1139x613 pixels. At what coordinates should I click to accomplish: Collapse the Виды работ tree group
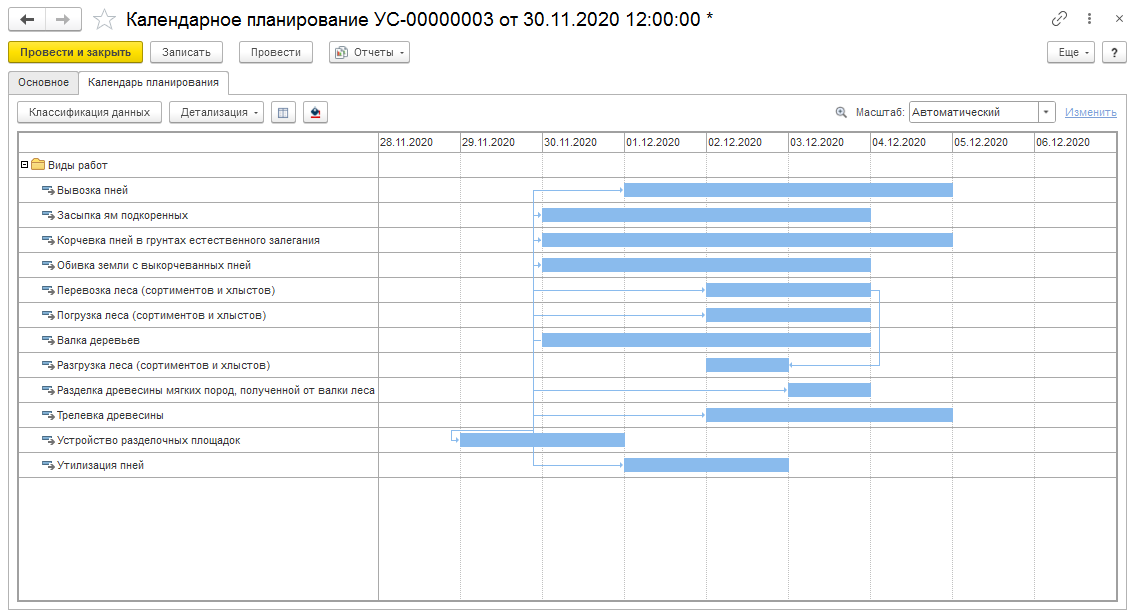tap(24, 165)
